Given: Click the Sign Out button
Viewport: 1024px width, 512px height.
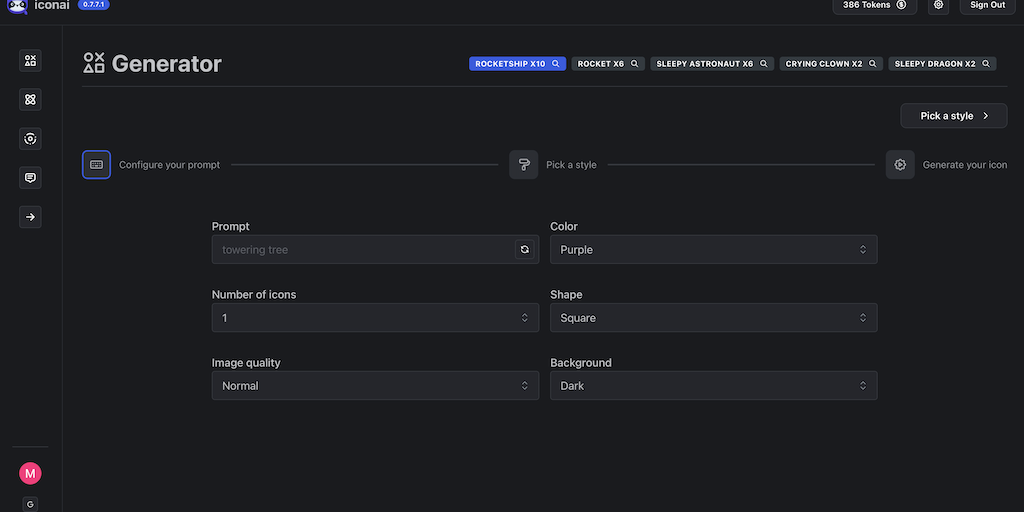Looking at the screenshot, I should 987,5.
